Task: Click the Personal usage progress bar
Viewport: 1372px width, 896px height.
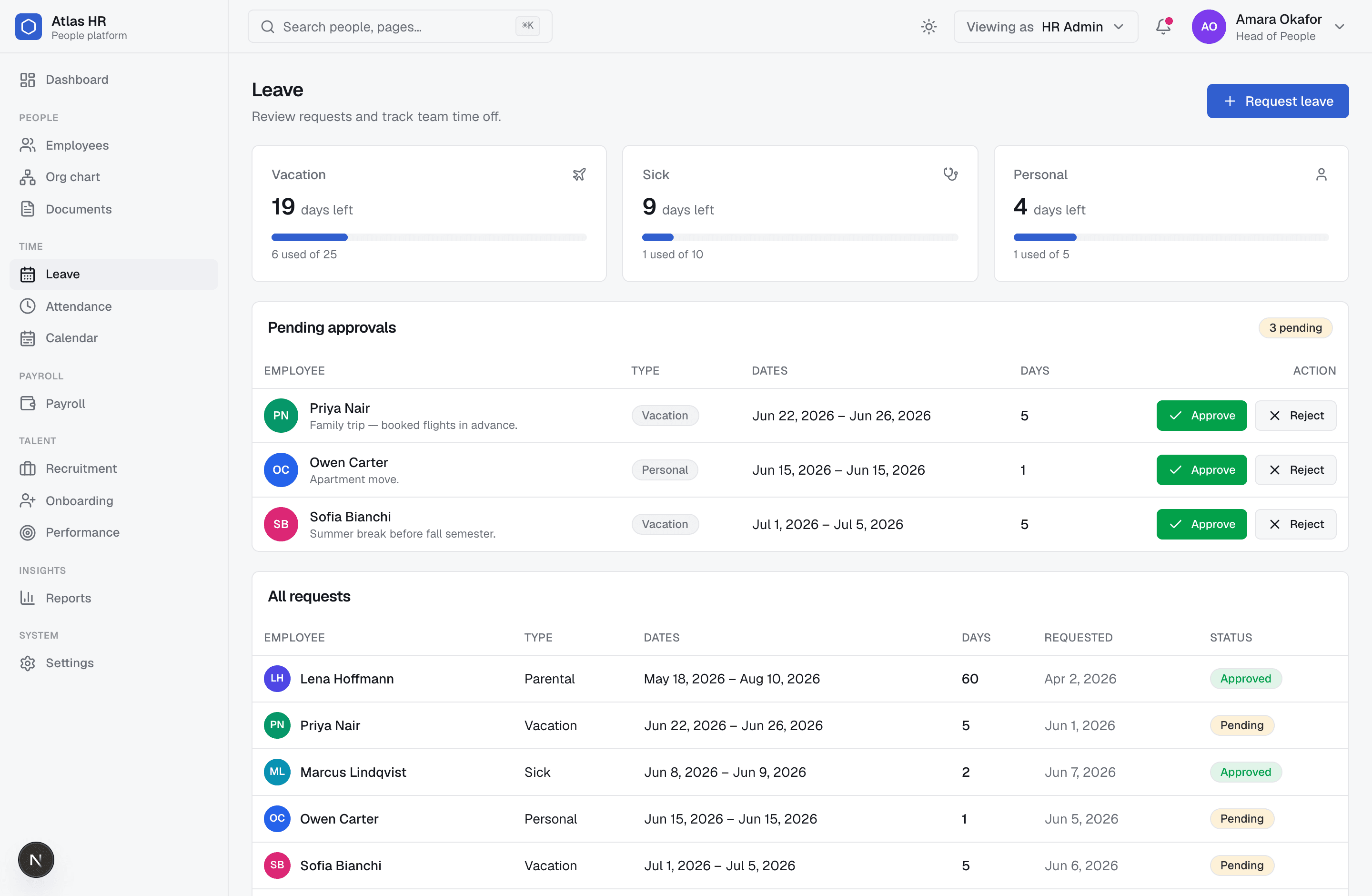Action: point(1171,237)
